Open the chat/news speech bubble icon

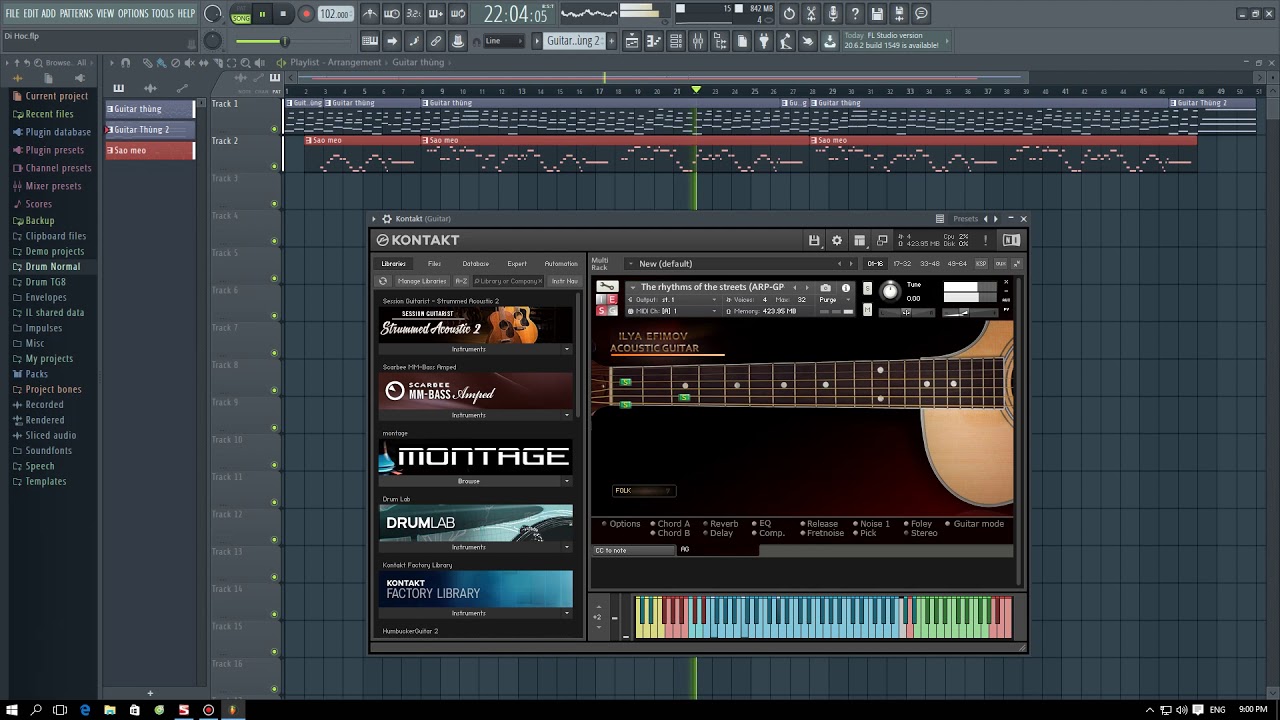click(921, 14)
